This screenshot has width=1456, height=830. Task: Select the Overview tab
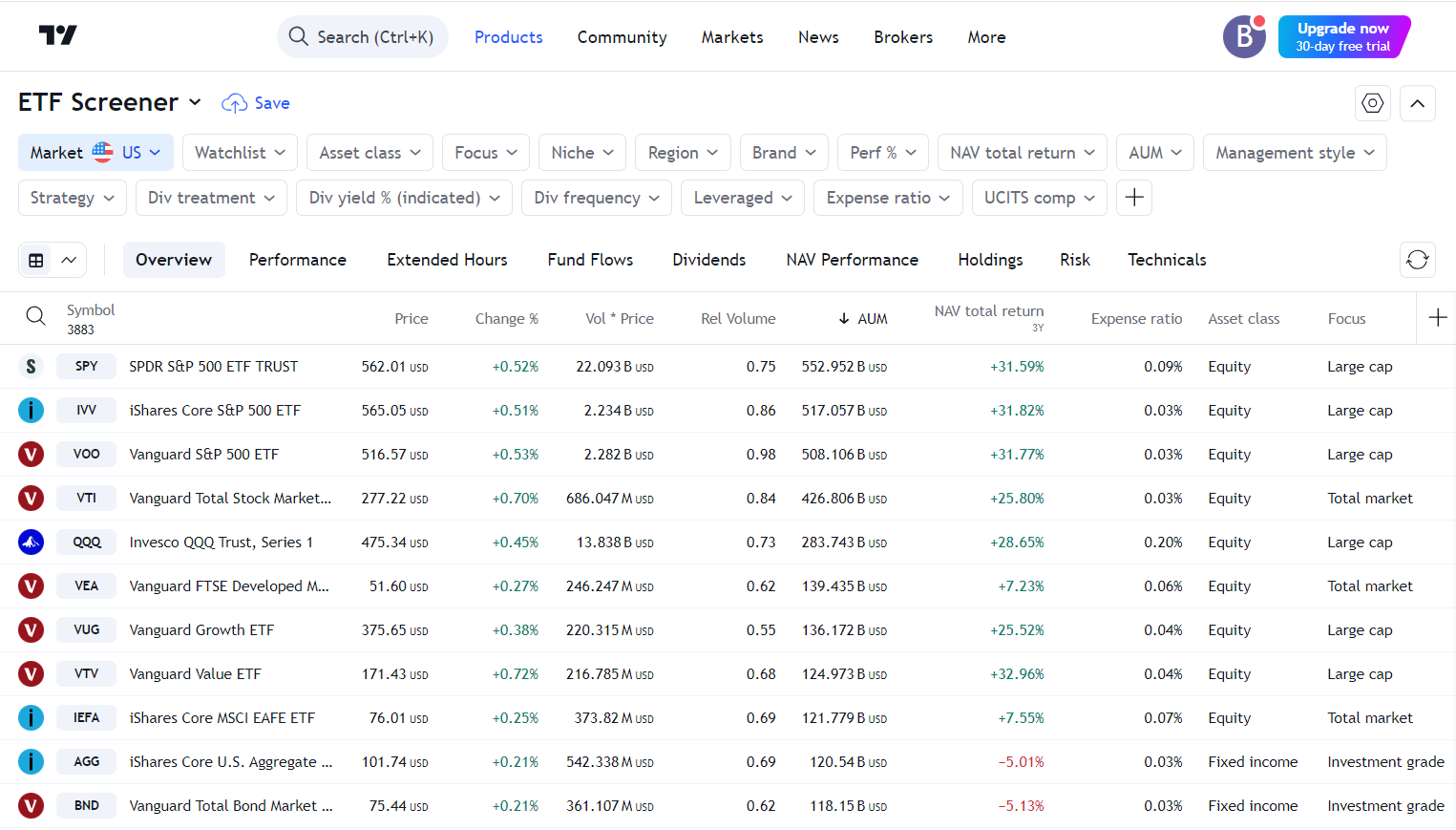point(174,260)
